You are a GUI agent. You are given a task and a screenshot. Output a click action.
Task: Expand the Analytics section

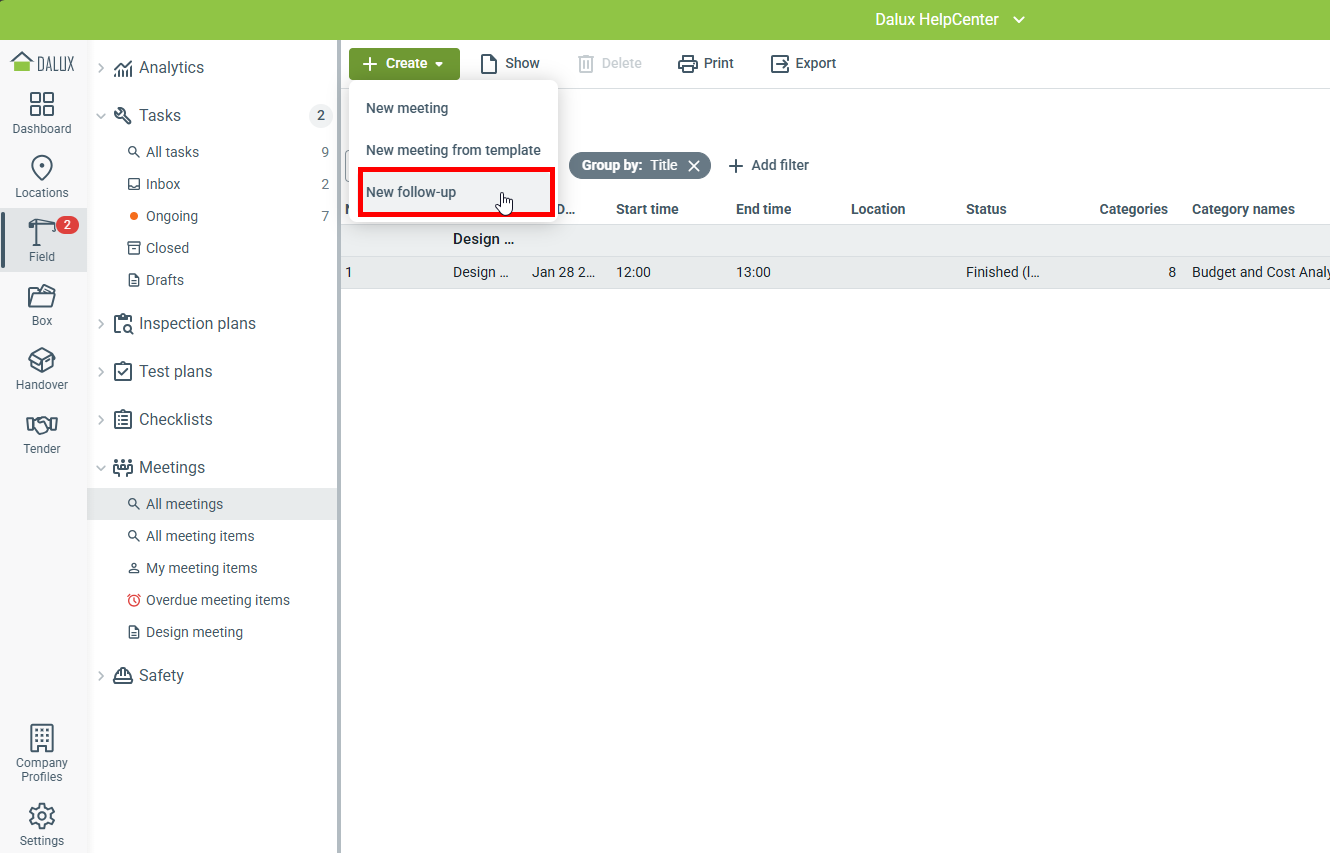click(x=101, y=68)
